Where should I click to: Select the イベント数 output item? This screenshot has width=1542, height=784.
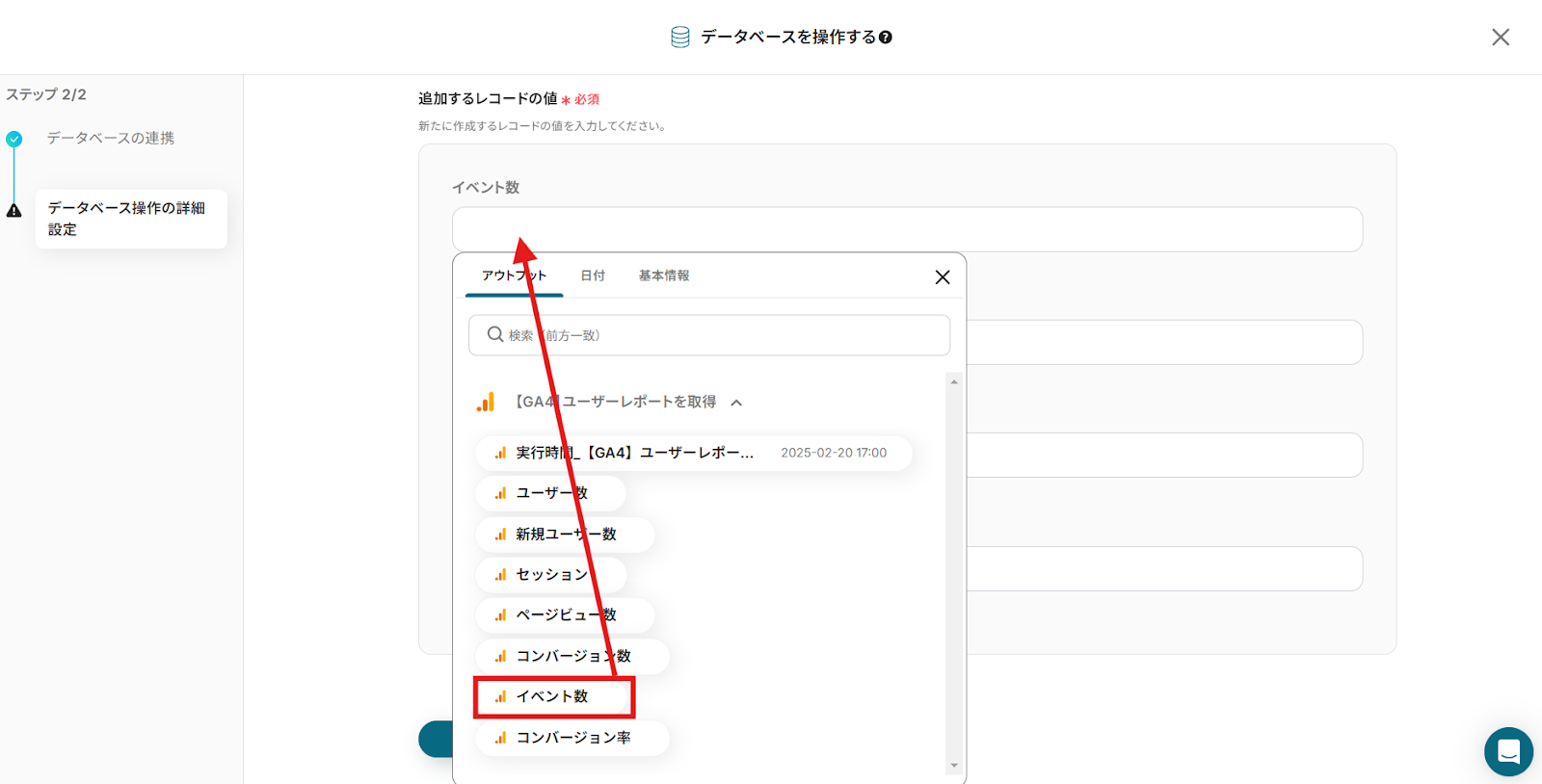pyautogui.click(x=554, y=696)
